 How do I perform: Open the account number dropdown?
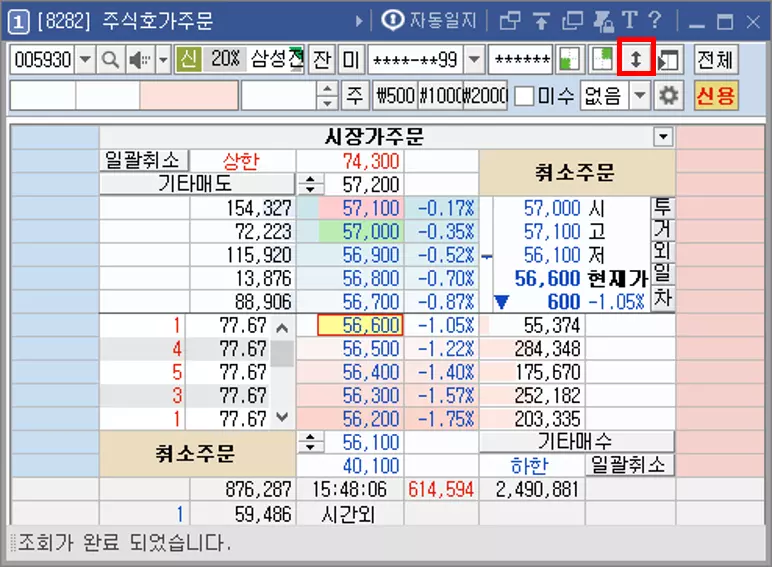coord(475,60)
